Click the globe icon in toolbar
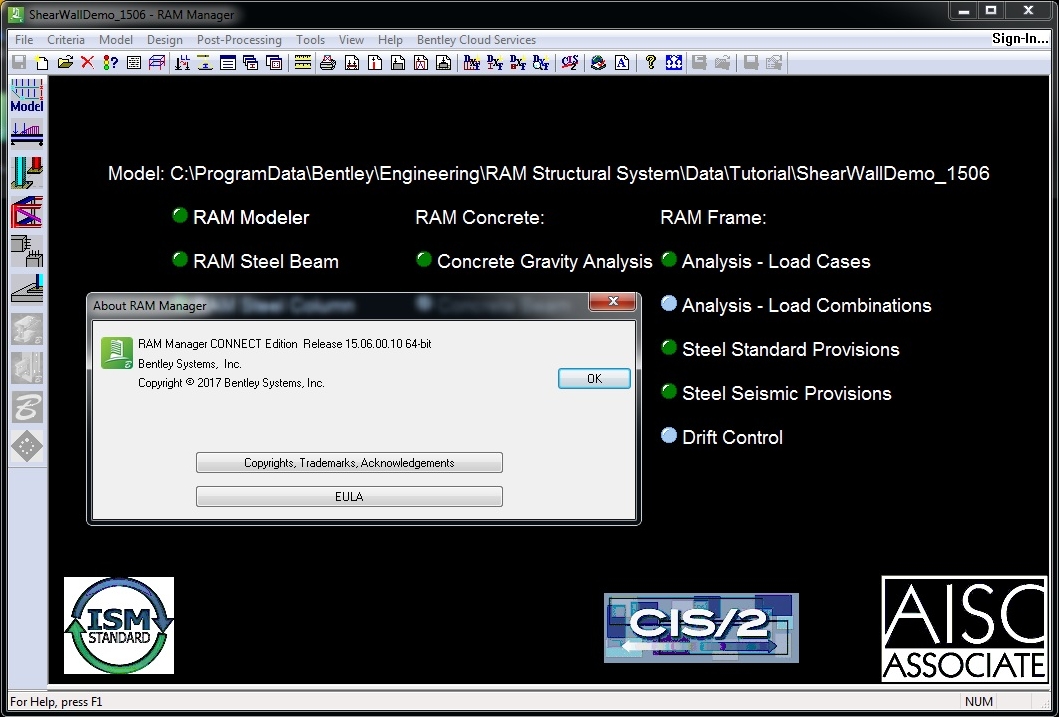Viewport: 1059px width, 717px height. tap(598, 63)
